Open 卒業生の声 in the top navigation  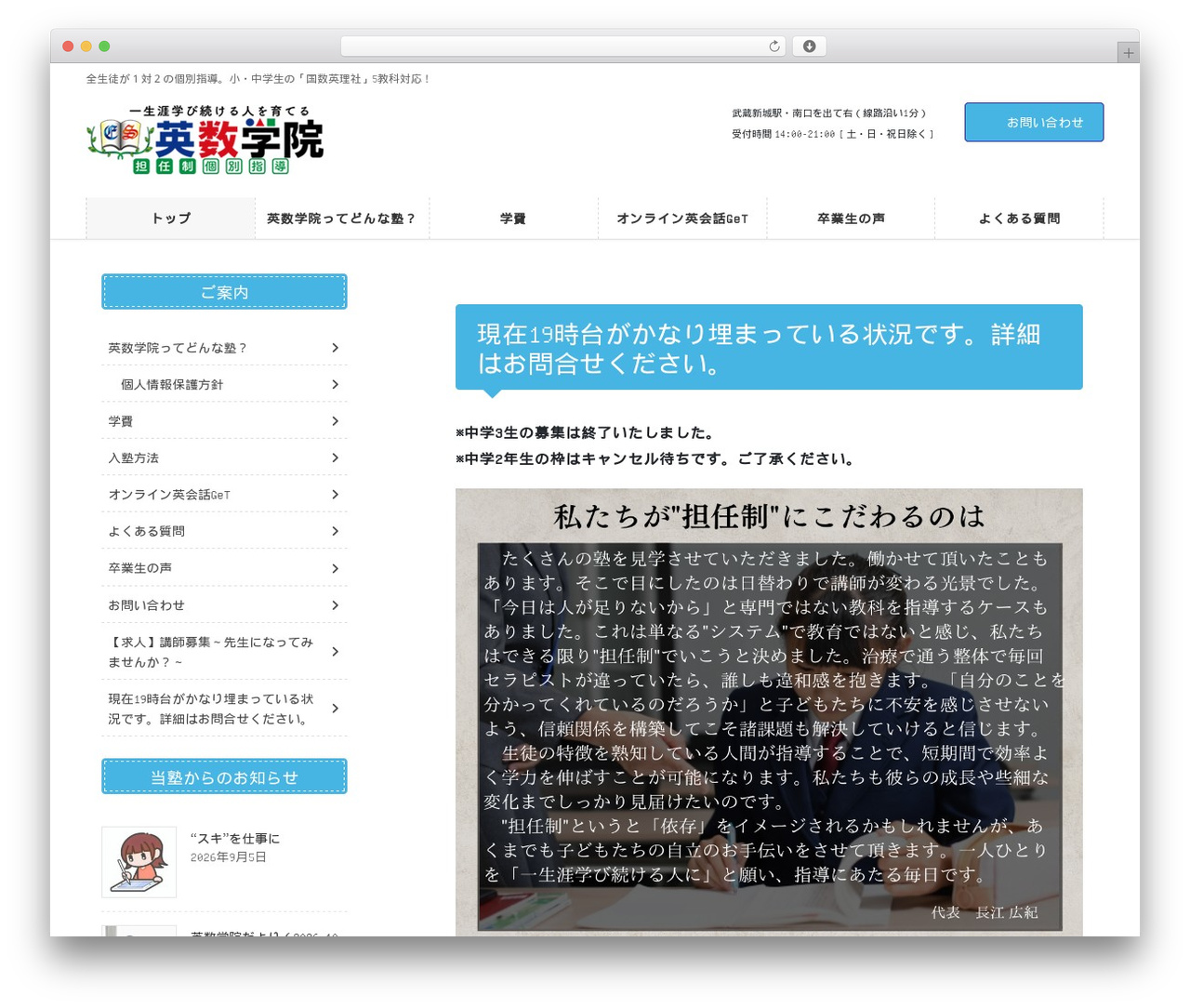(851, 219)
